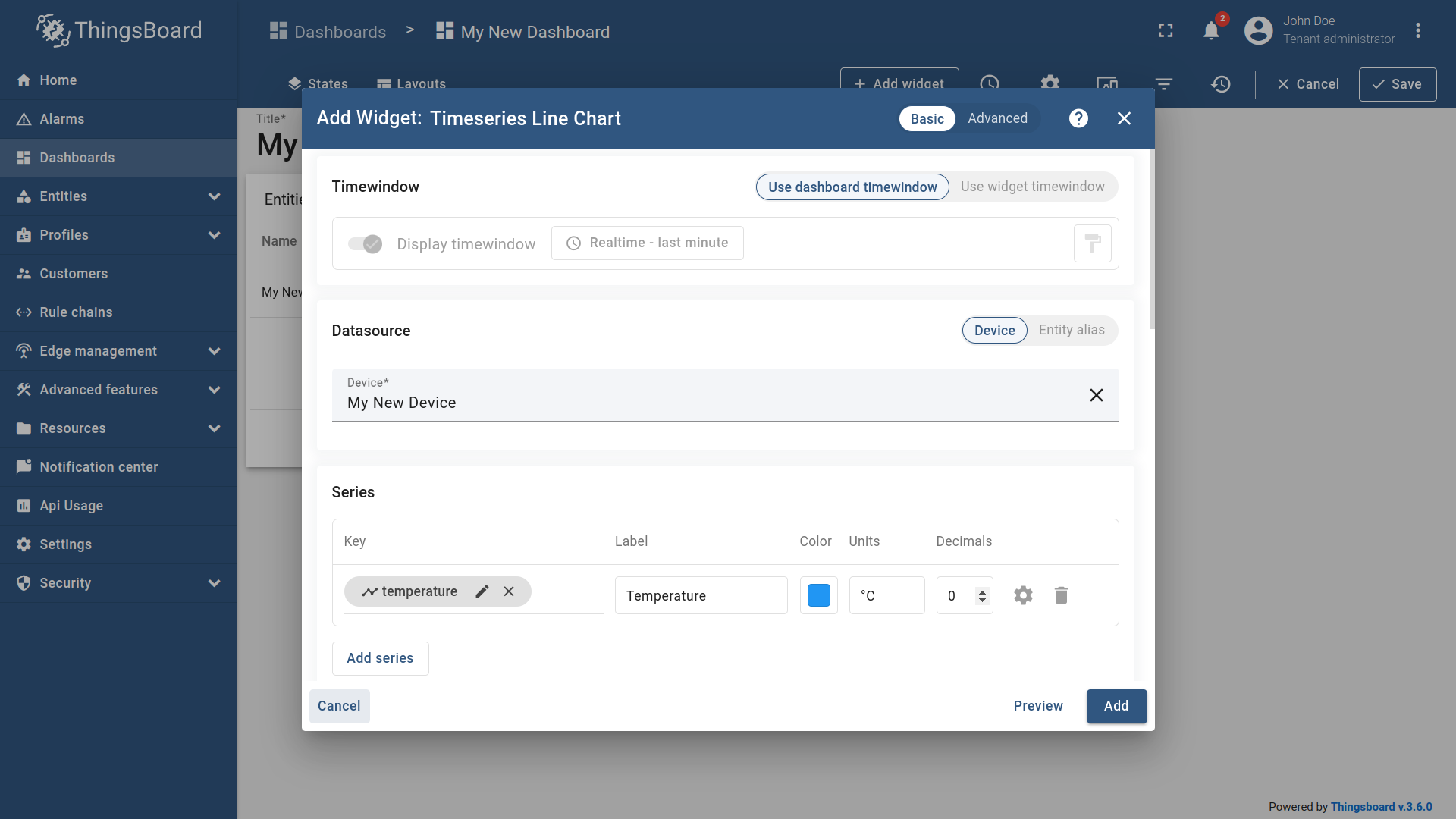The width and height of the screenshot is (1456, 819).
Task: Open the color swatch for Temperature series
Action: (x=818, y=595)
